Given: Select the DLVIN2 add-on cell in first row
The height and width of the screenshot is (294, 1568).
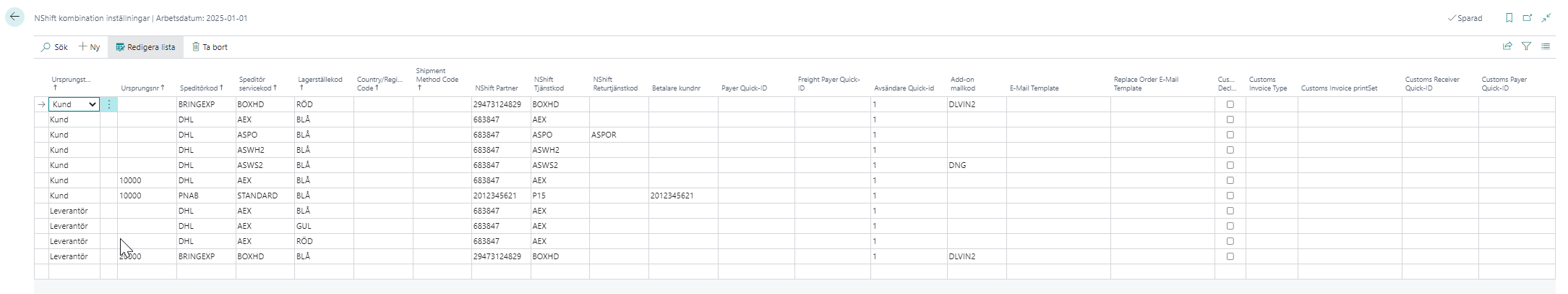Looking at the screenshot, I should pyautogui.click(x=976, y=104).
